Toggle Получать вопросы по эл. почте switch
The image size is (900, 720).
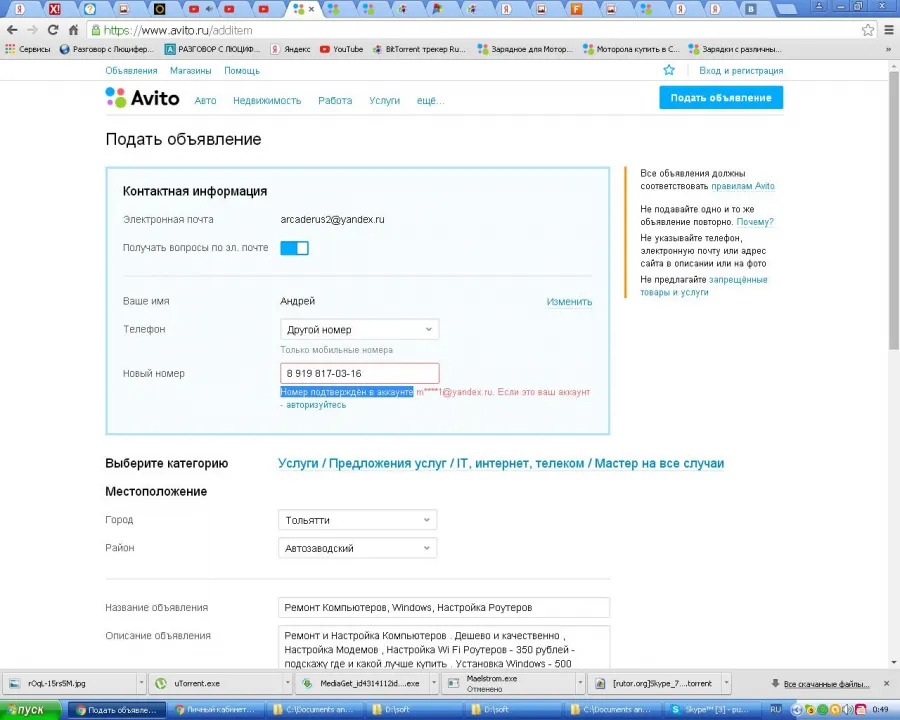coord(294,248)
